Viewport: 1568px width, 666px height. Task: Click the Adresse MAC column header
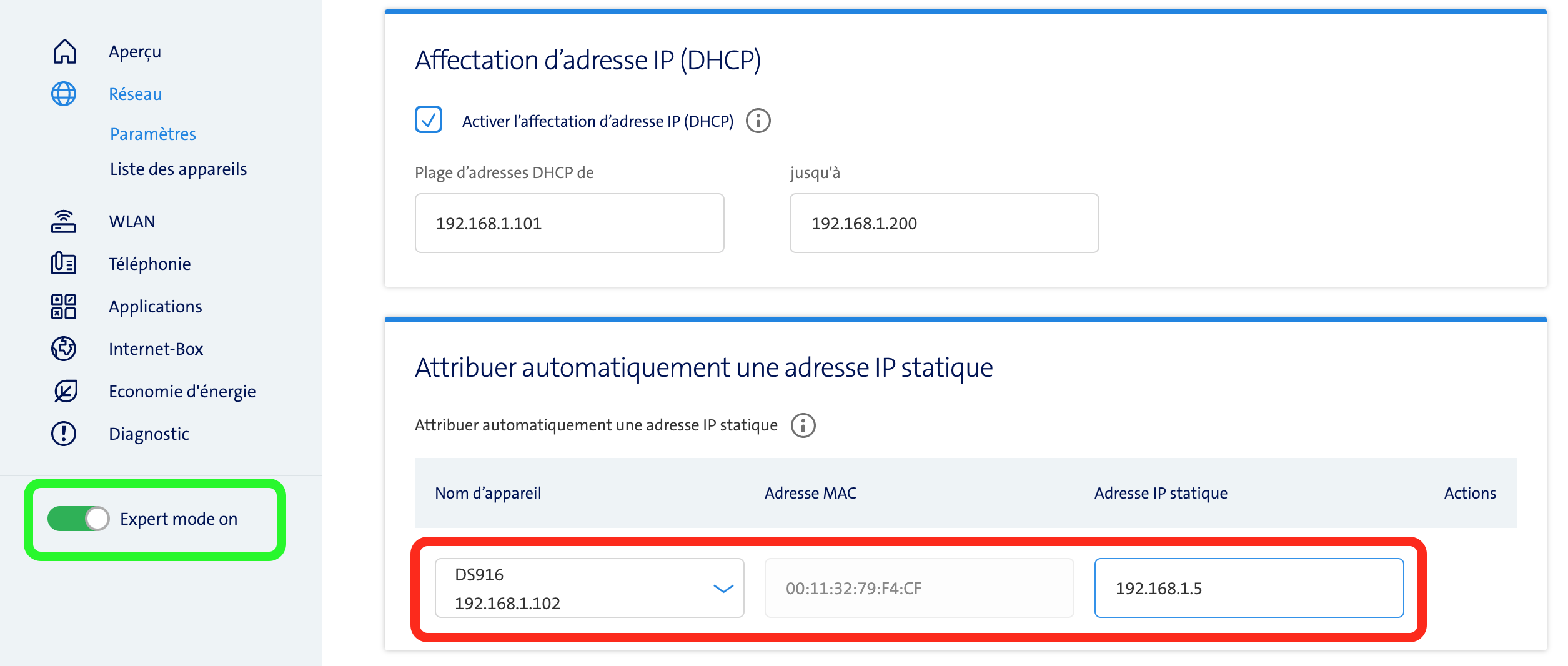[x=810, y=493]
